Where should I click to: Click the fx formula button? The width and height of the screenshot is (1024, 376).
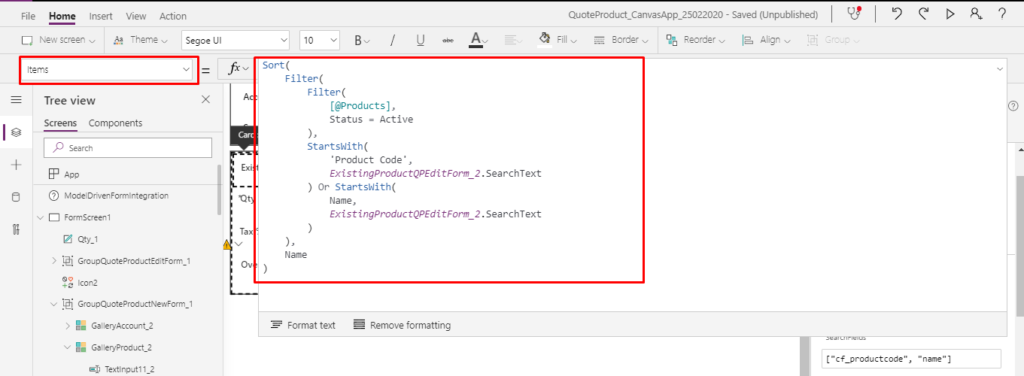pos(238,69)
